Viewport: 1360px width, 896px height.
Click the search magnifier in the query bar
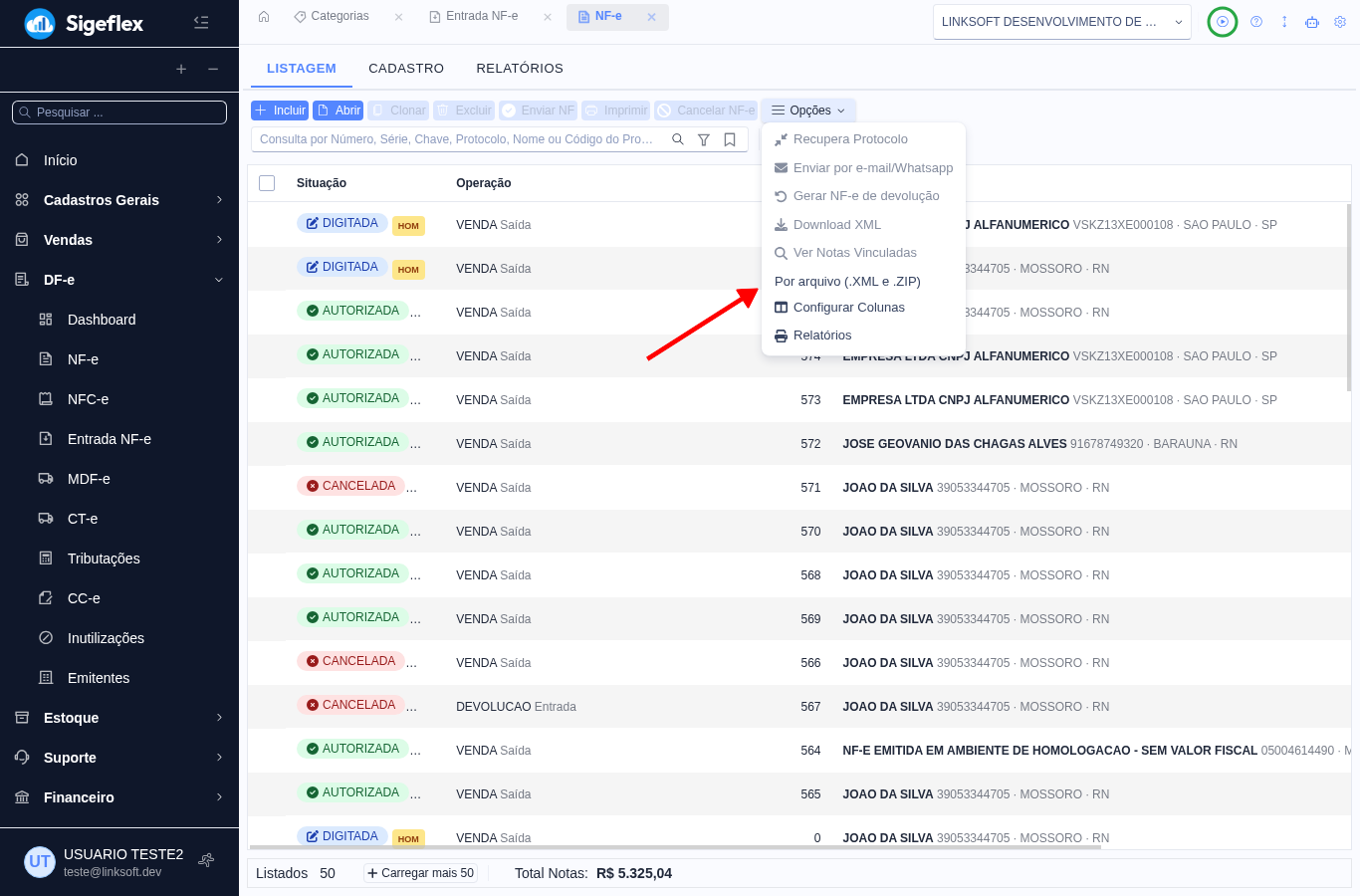pyautogui.click(x=678, y=139)
